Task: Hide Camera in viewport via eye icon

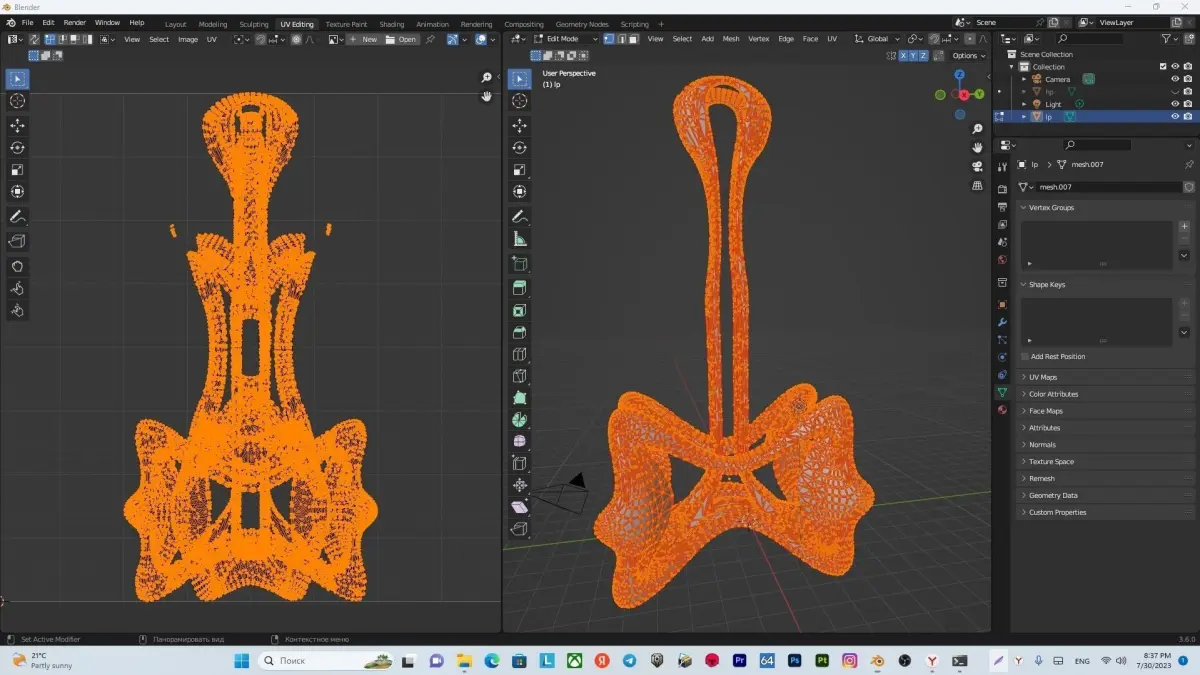Action: [x=1175, y=79]
